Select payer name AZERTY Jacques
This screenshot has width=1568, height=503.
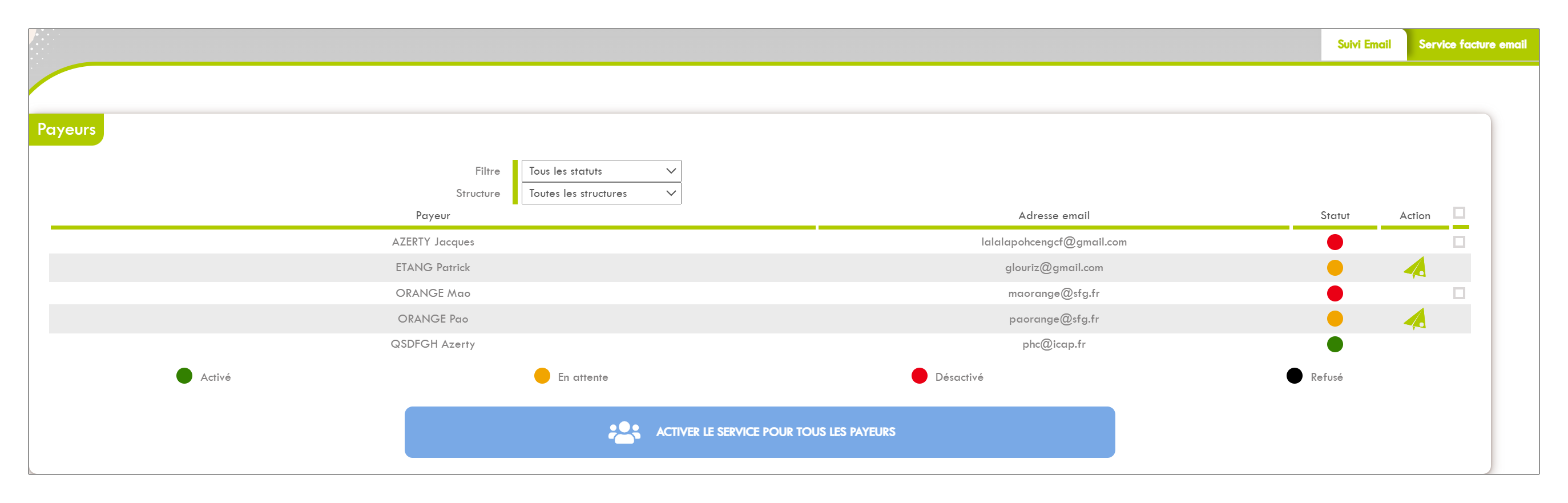click(433, 242)
